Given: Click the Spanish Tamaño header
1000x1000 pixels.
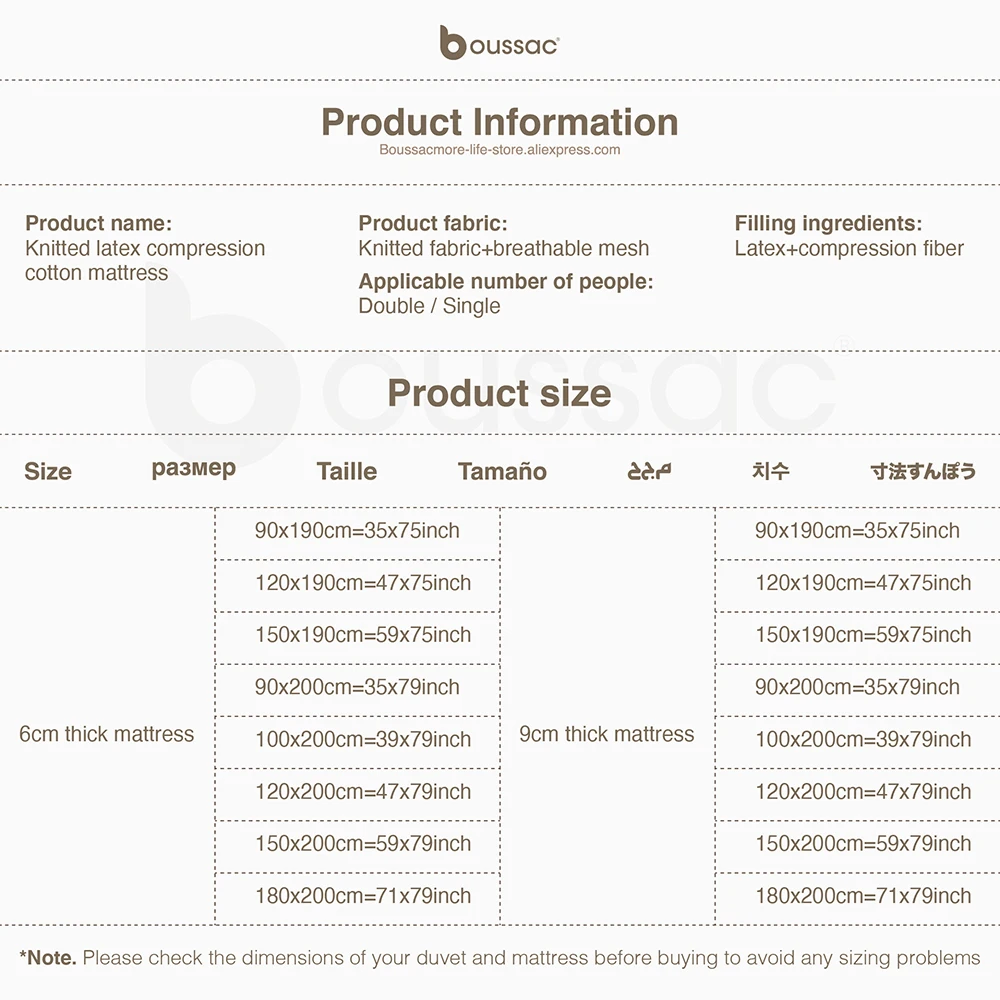Looking at the screenshot, I should coord(502,471).
